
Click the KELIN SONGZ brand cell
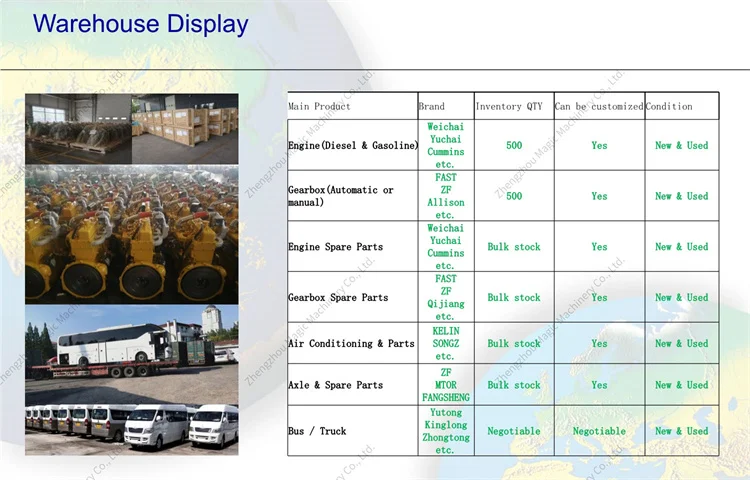[445, 343]
